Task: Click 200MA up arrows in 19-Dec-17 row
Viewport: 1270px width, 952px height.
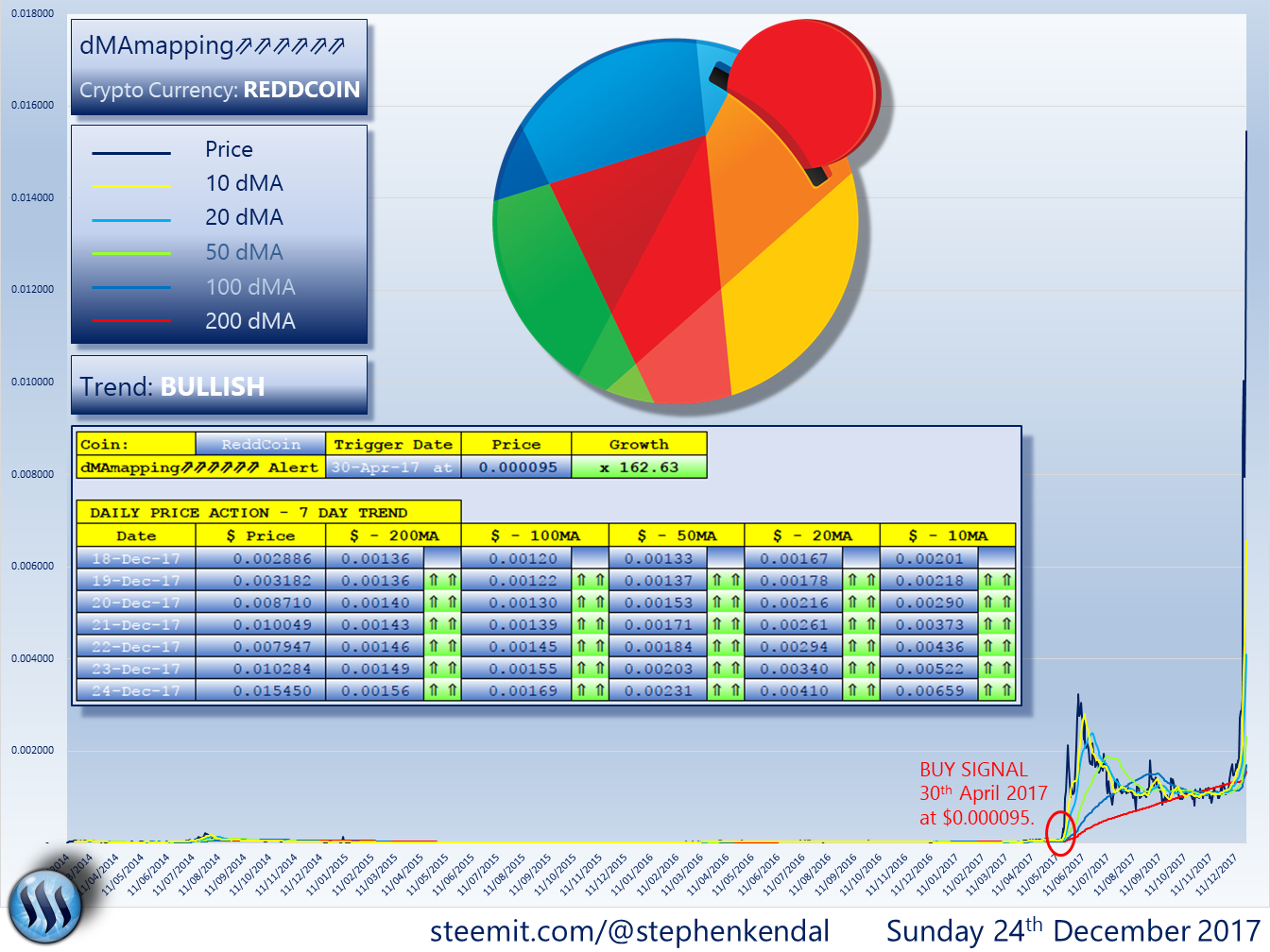Action: [442, 580]
